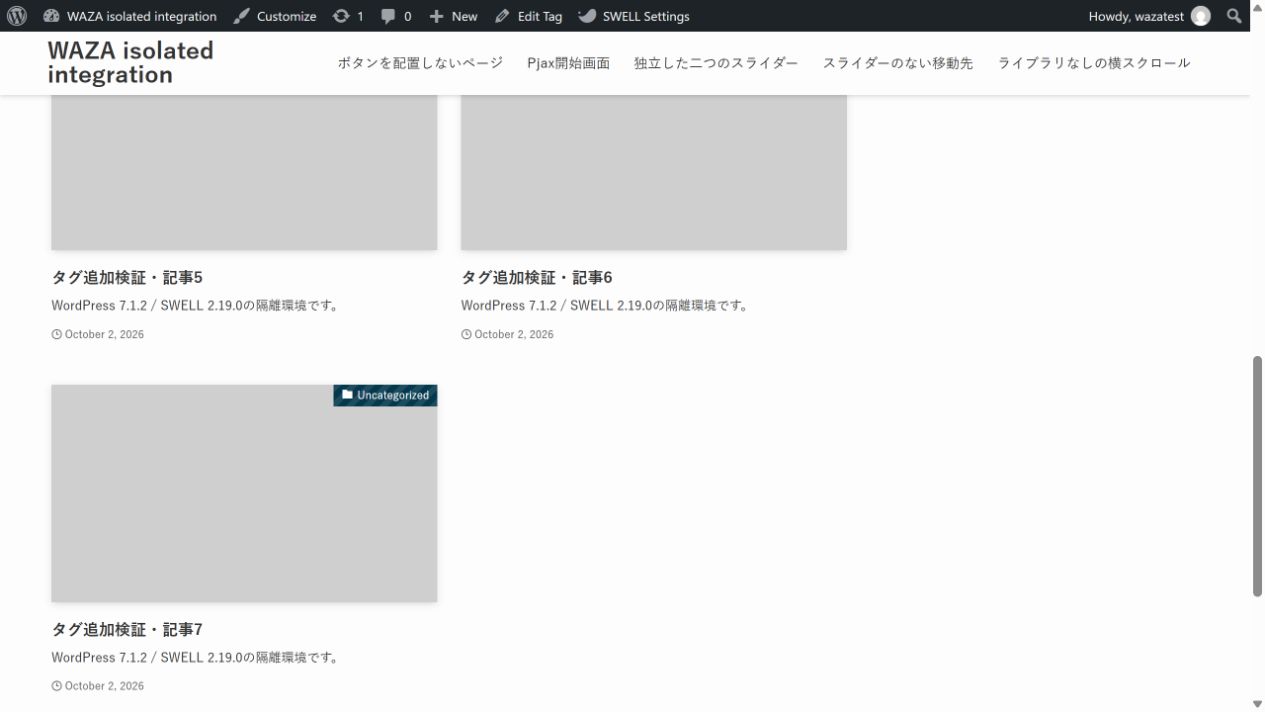Image resolution: width=1265 pixels, height=712 pixels.
Task: Open the post タグ追加検証・記事5
Action: tap(127, 278)
